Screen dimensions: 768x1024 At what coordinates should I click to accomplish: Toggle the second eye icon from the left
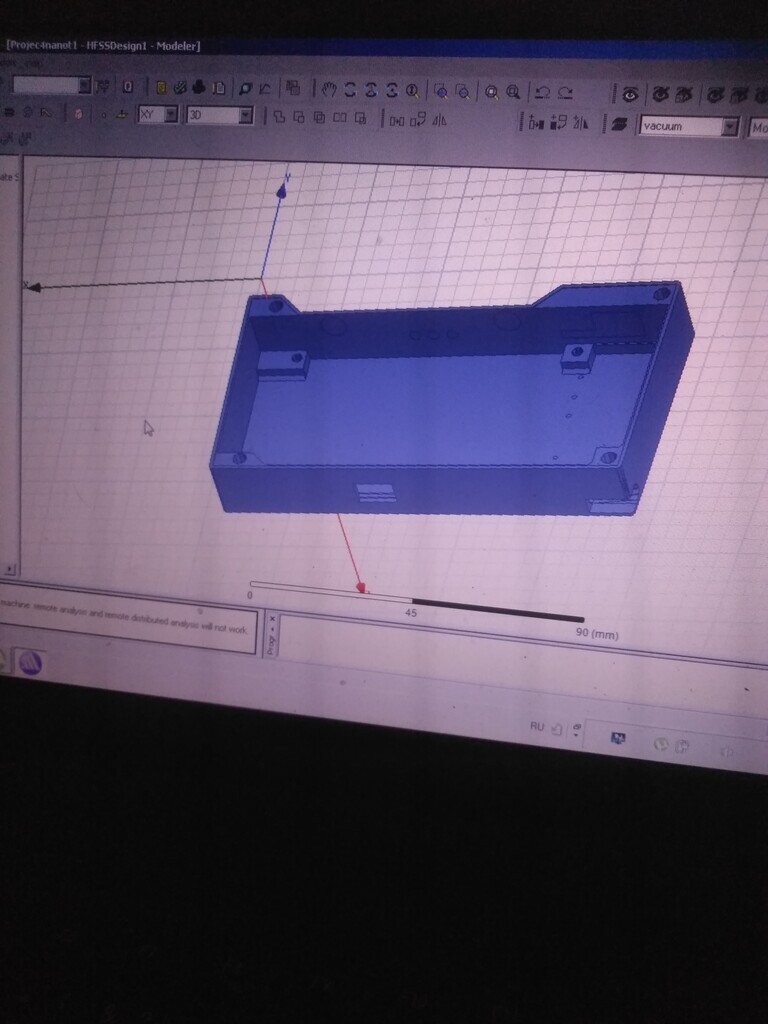pyautogui.click(x=662, y=94)
